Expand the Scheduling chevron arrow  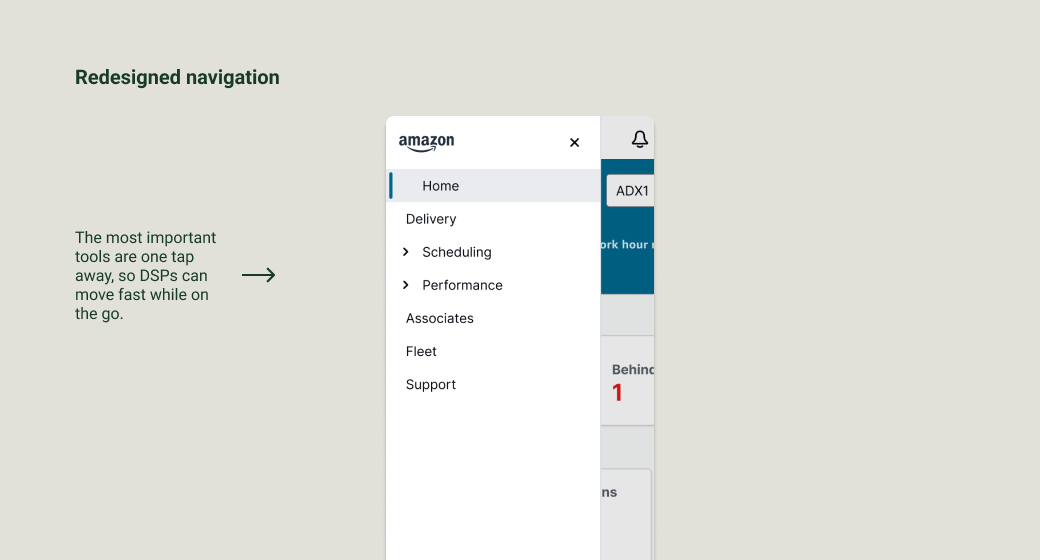click(x=406, y=252)
